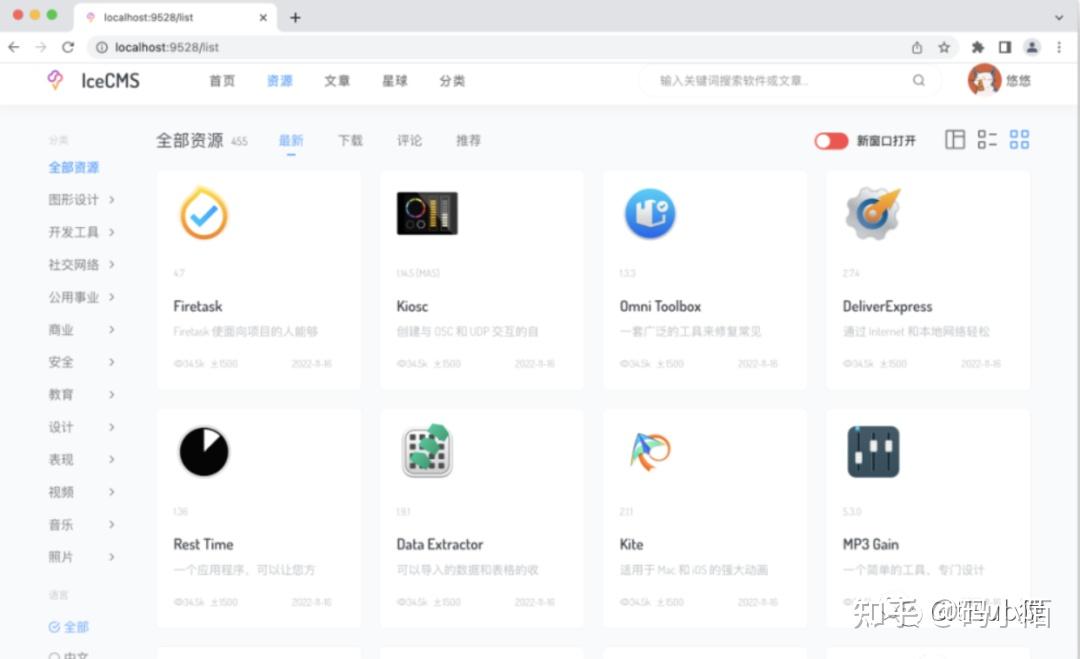The image size is (1080, 659).
Task: Open the browser three-dot menu
Action: click(1059, 48)
